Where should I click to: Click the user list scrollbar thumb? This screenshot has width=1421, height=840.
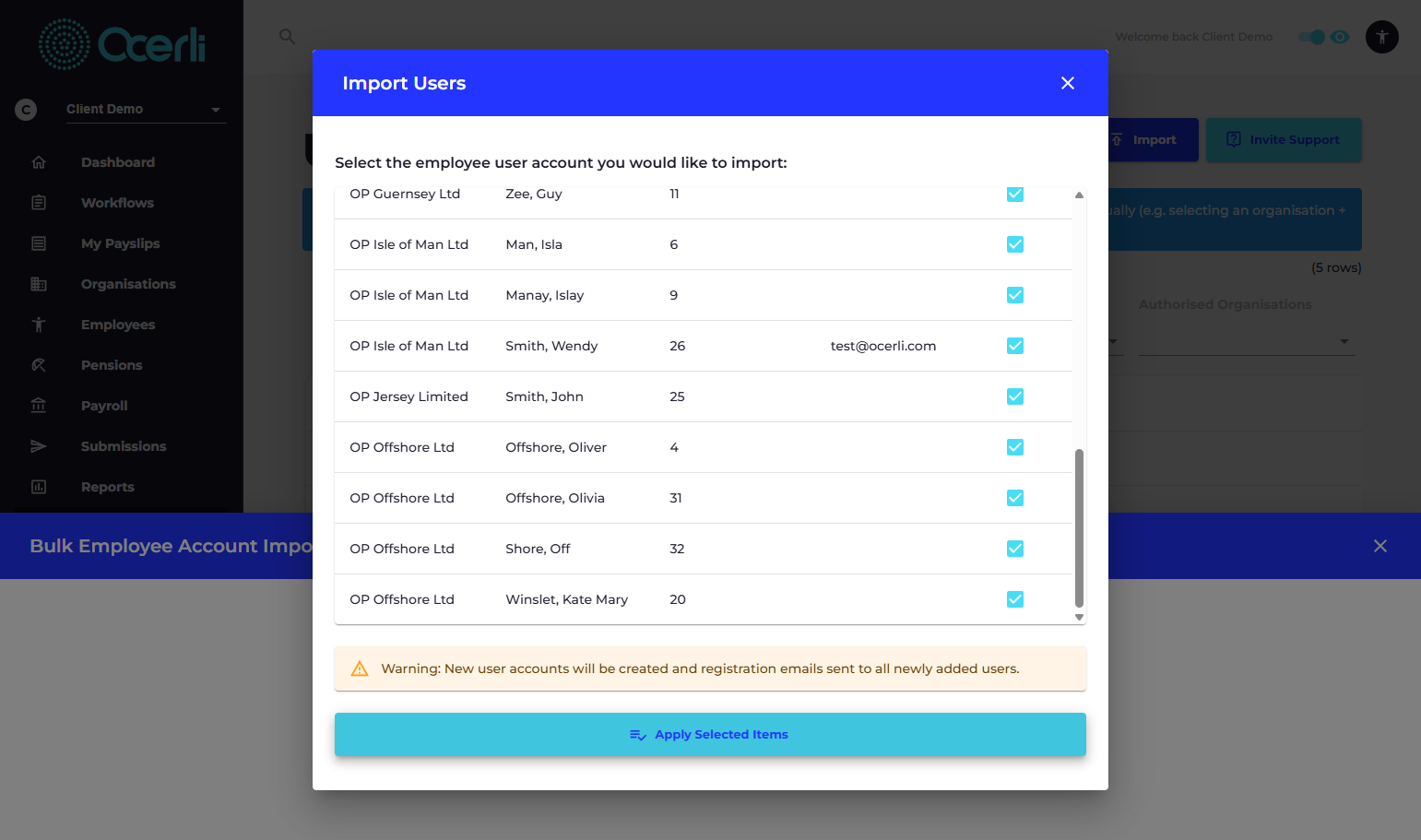(1079, 528)
